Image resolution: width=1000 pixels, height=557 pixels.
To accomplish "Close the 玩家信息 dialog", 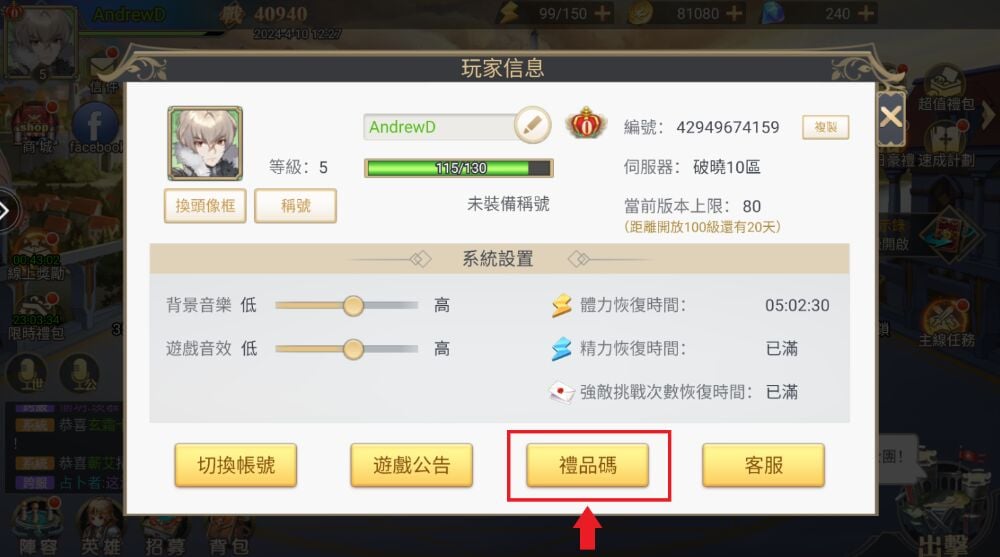I will pyautogui.click(x=890, y=117).
